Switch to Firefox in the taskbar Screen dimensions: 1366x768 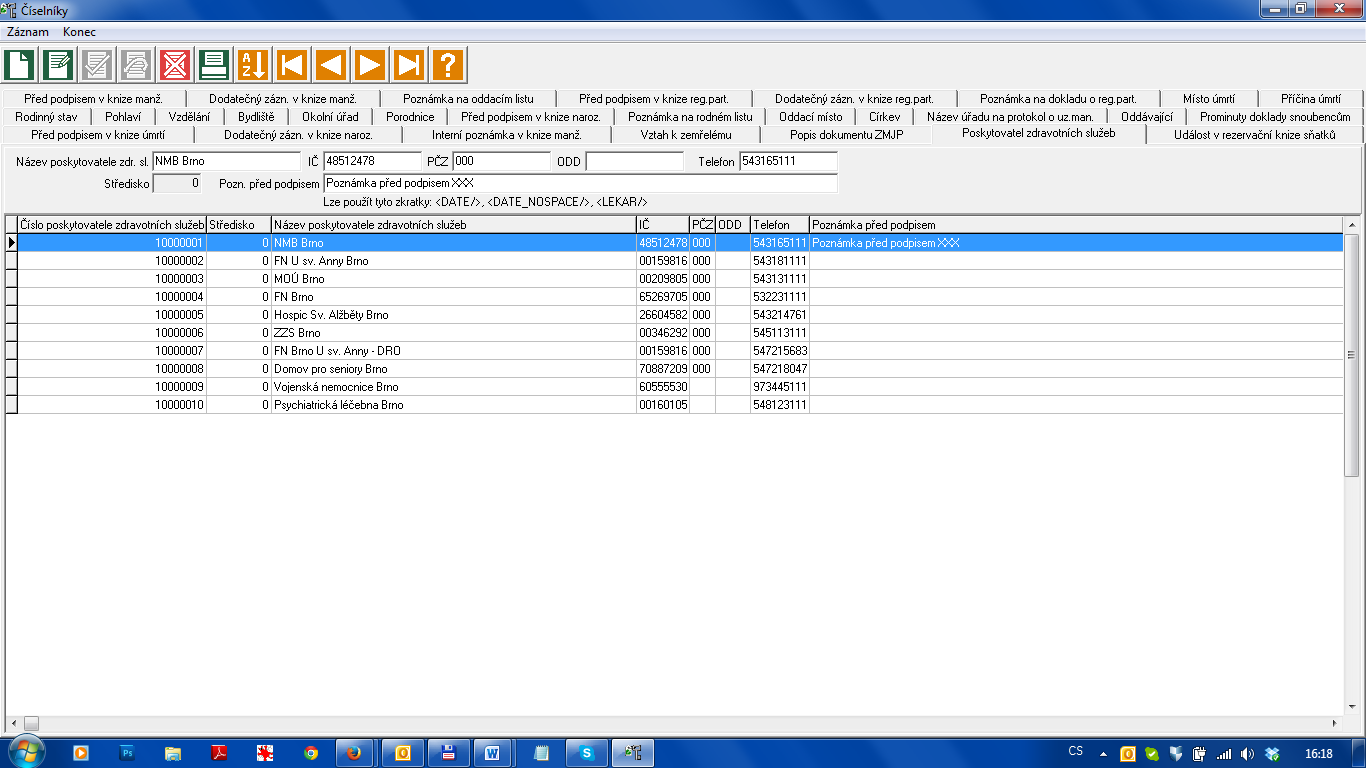[353, 753]
